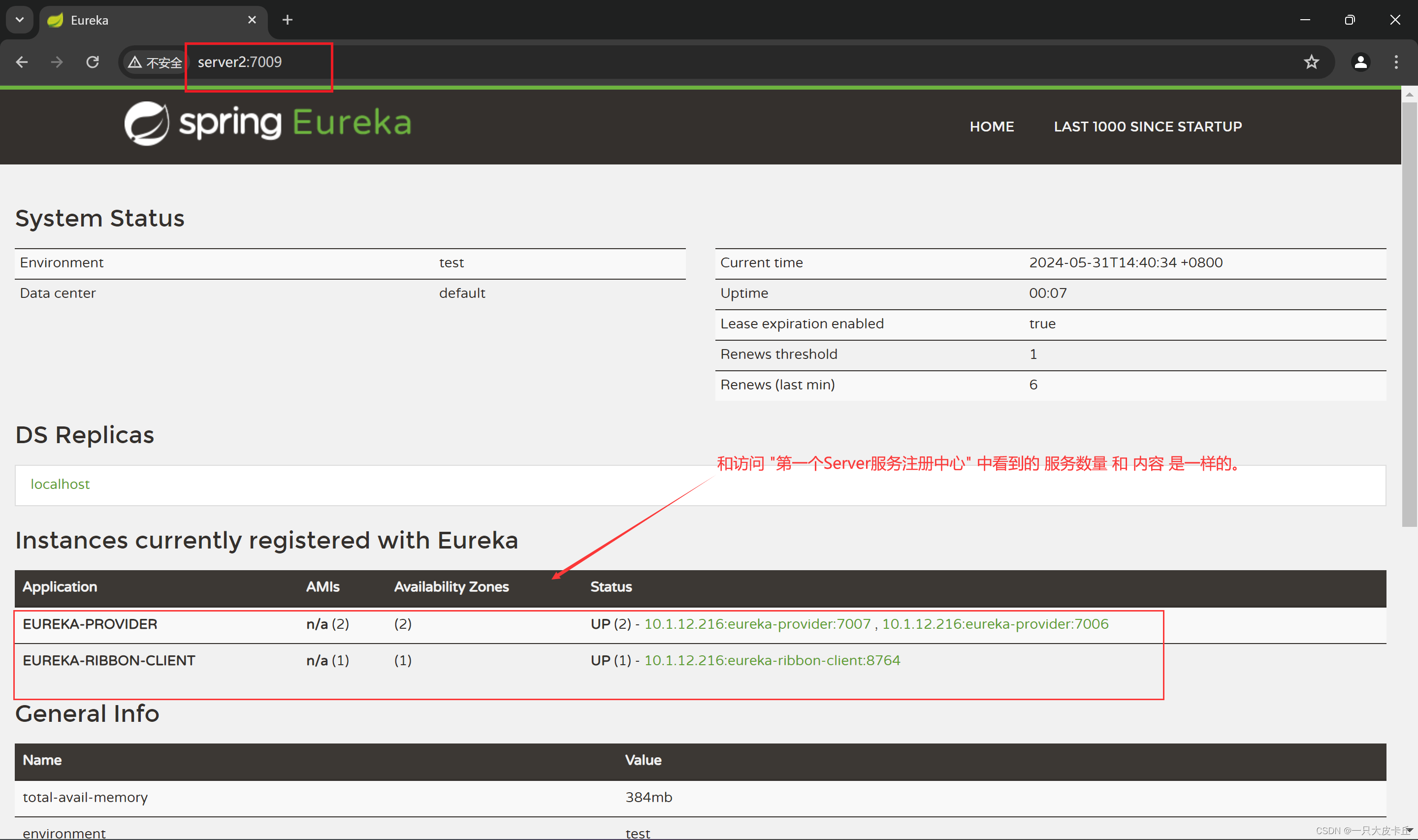Image resolution: width=1418 pixels, height=840 pixels.
Task: Click the Value header in General Info table
Action: 643,760
